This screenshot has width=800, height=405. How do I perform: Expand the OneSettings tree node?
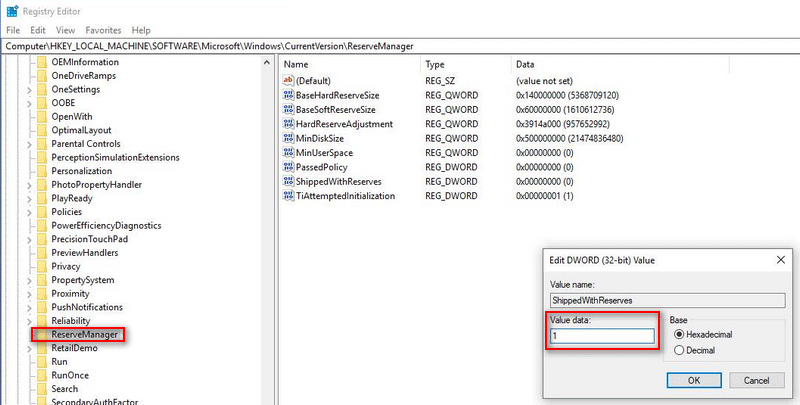tap(30, 90)
